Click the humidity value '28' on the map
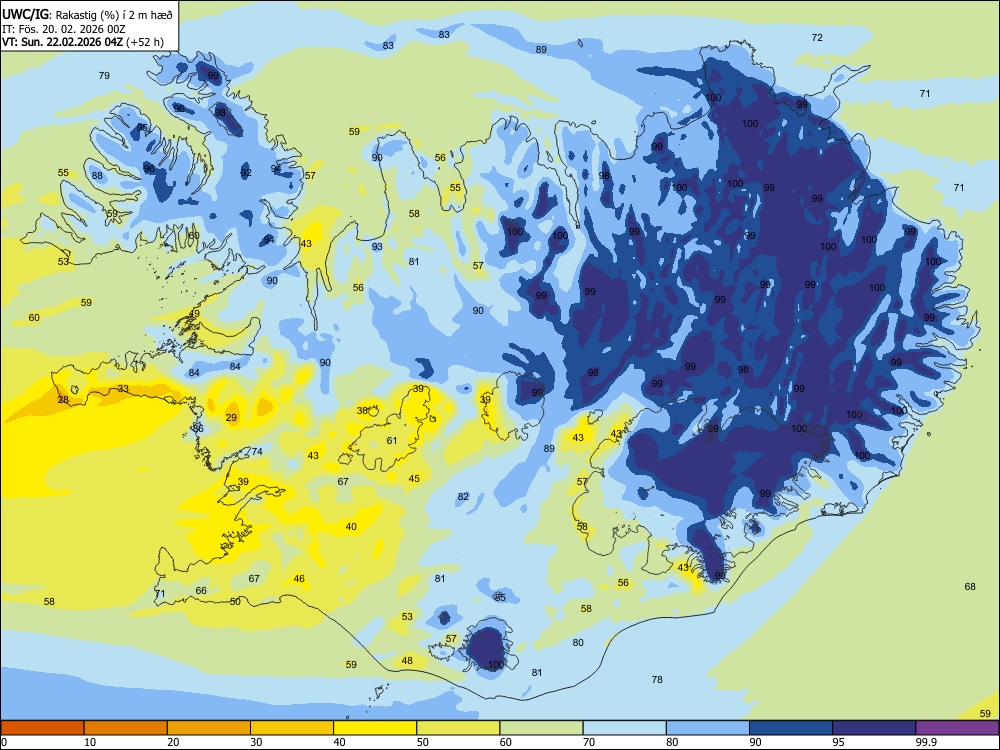Screen dimensions: 1000x750 point(63,400)
